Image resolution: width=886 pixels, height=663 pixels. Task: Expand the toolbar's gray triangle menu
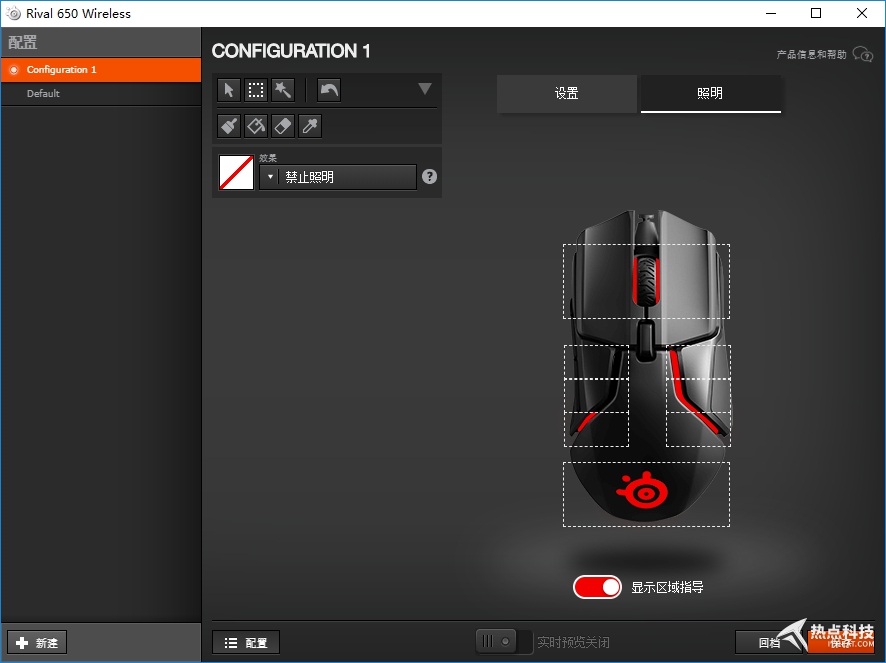[x=424, y=89]
